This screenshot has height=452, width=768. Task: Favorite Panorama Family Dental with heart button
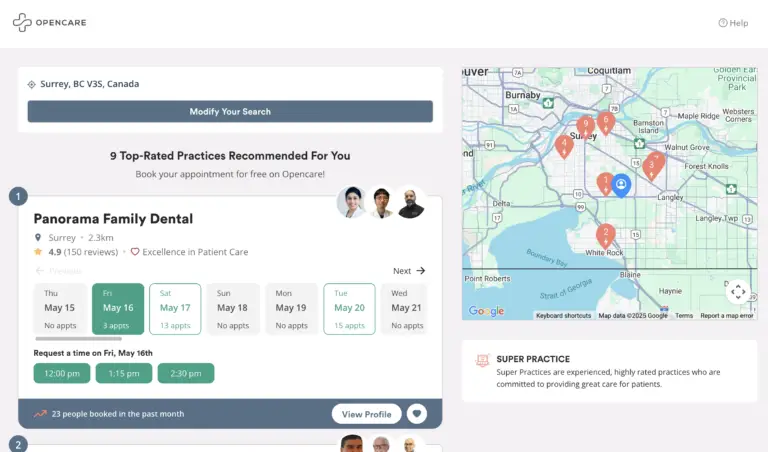click(417, 414)
